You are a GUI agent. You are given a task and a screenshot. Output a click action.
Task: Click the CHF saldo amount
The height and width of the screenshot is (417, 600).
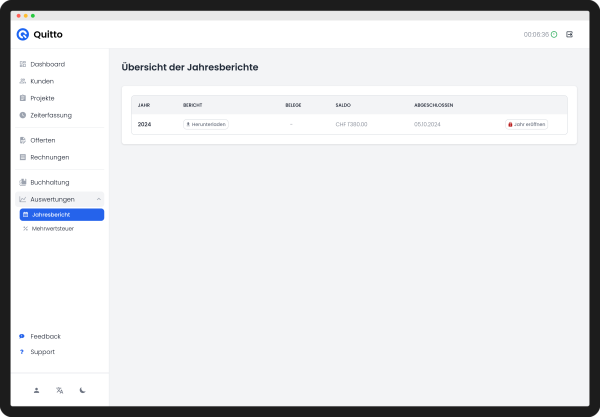coord(351,124)
